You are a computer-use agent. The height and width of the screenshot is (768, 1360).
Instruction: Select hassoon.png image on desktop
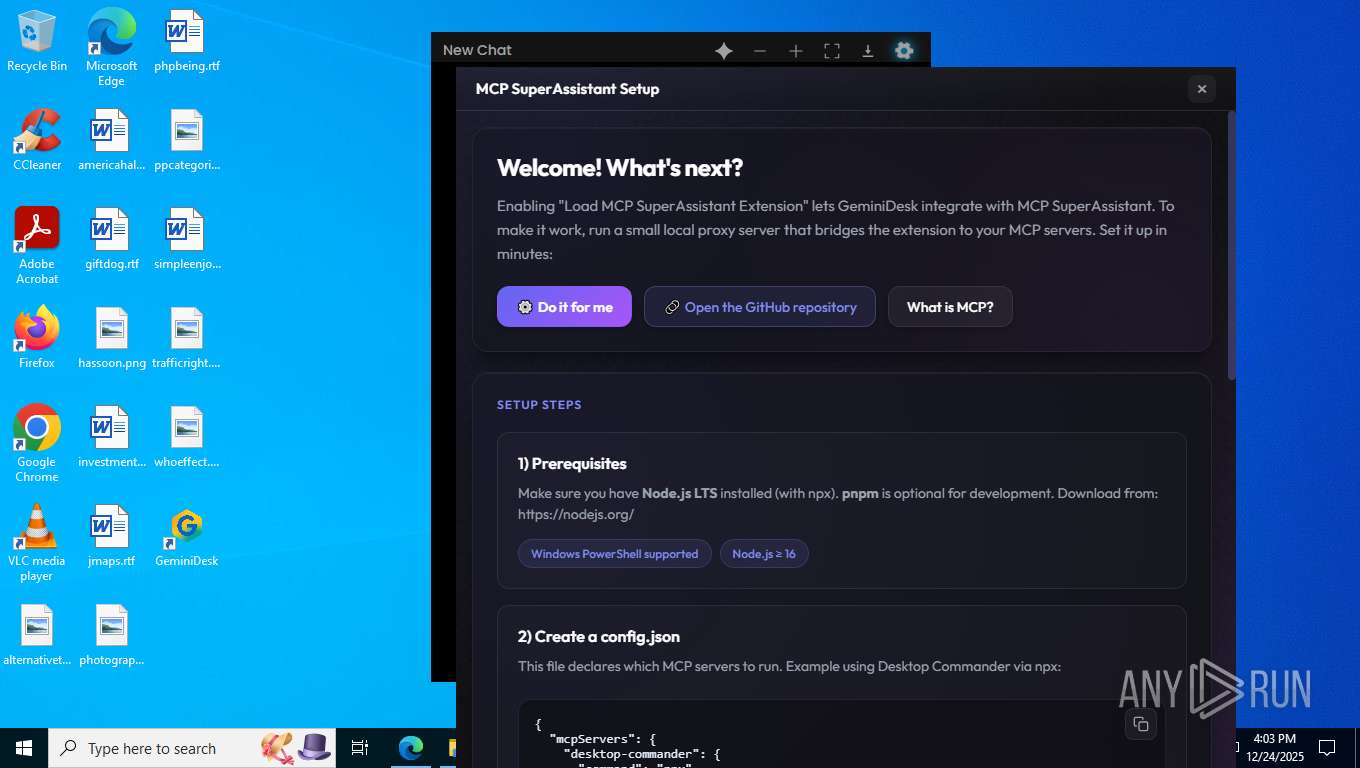[x=111, y=338]
